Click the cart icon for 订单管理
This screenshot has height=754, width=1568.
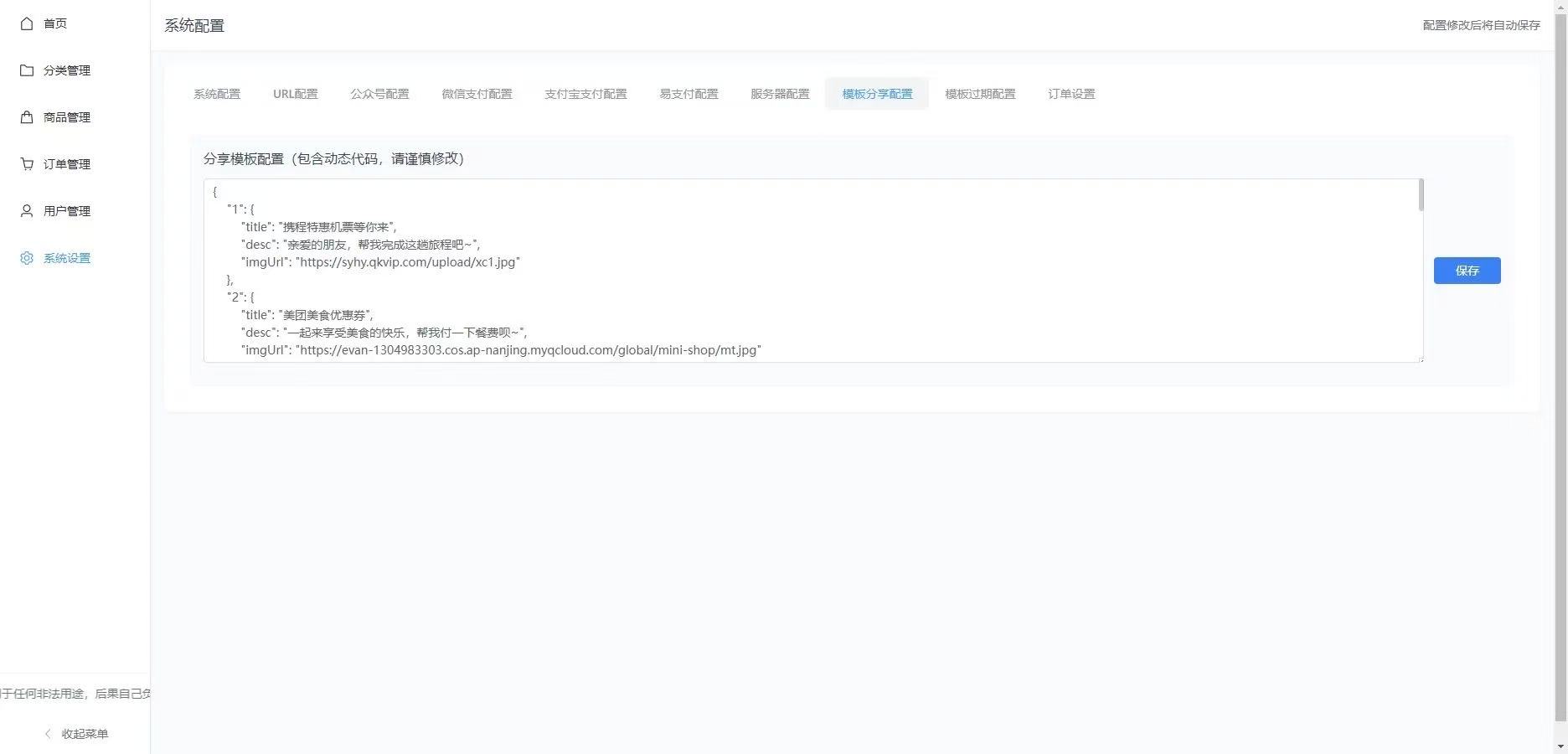[x=27, y=164]
